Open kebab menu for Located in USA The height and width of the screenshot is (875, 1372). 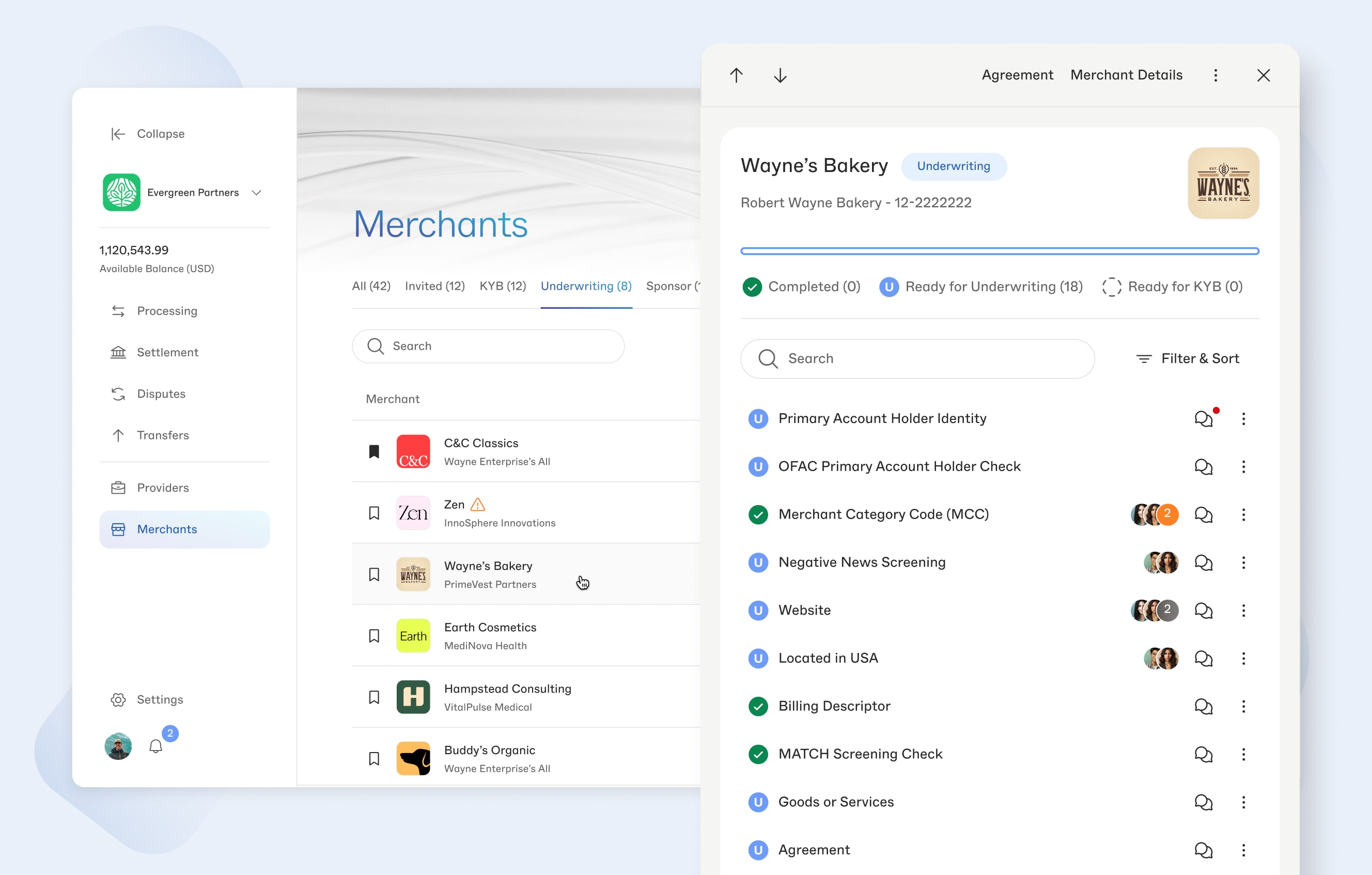pyautogui.click(x=1243, y=658)
